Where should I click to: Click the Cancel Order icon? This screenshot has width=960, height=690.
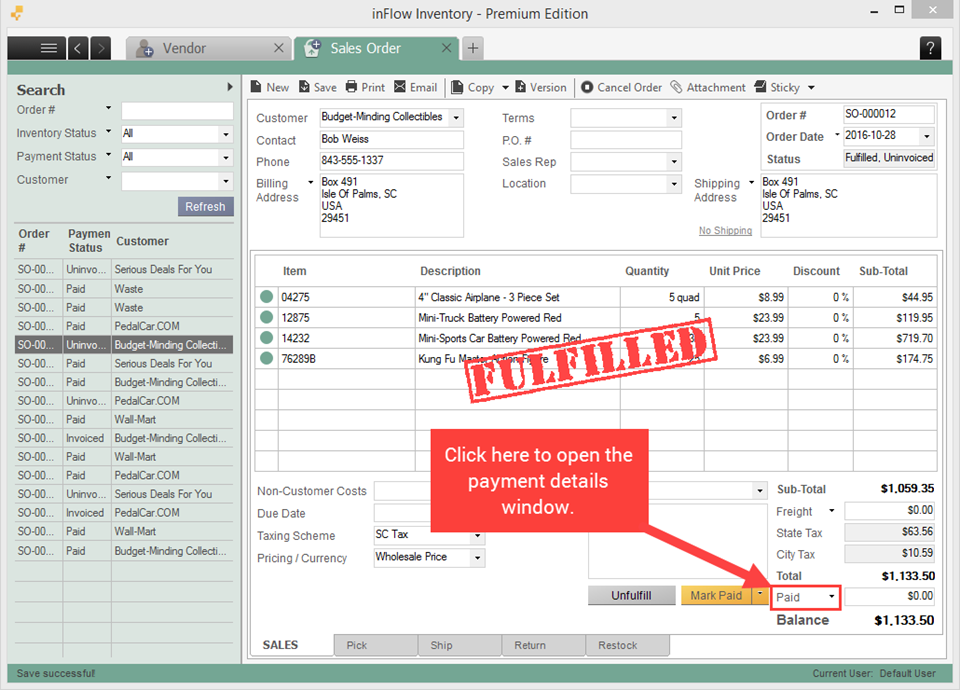[x=587, y=88]
